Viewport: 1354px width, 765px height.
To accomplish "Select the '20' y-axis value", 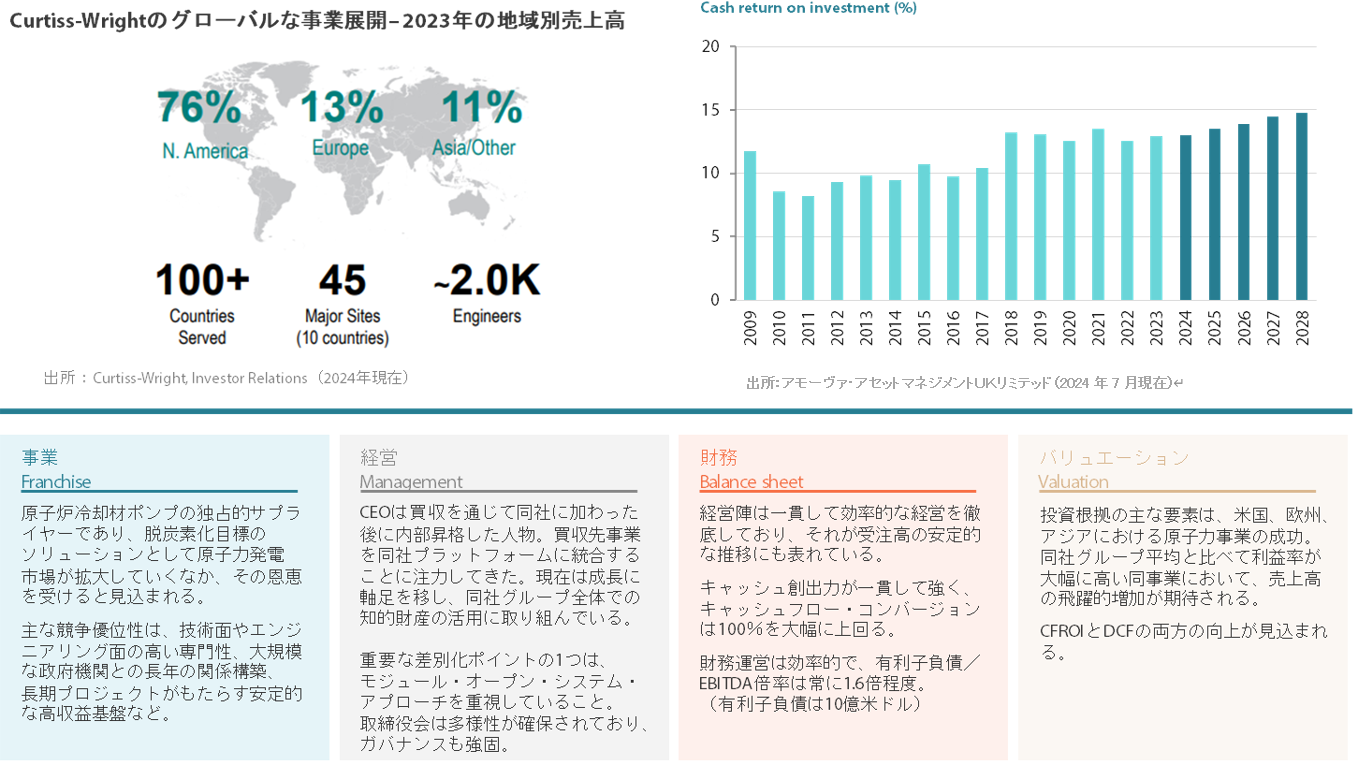I will click(x=711, y=47).
